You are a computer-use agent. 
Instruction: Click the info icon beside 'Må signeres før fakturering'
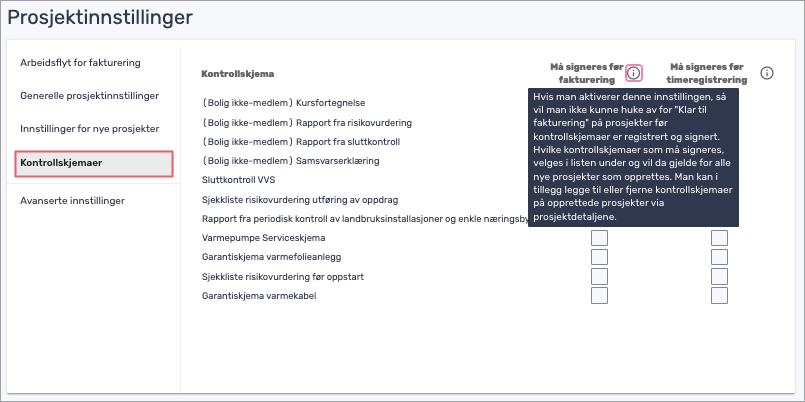pos(634,73)
